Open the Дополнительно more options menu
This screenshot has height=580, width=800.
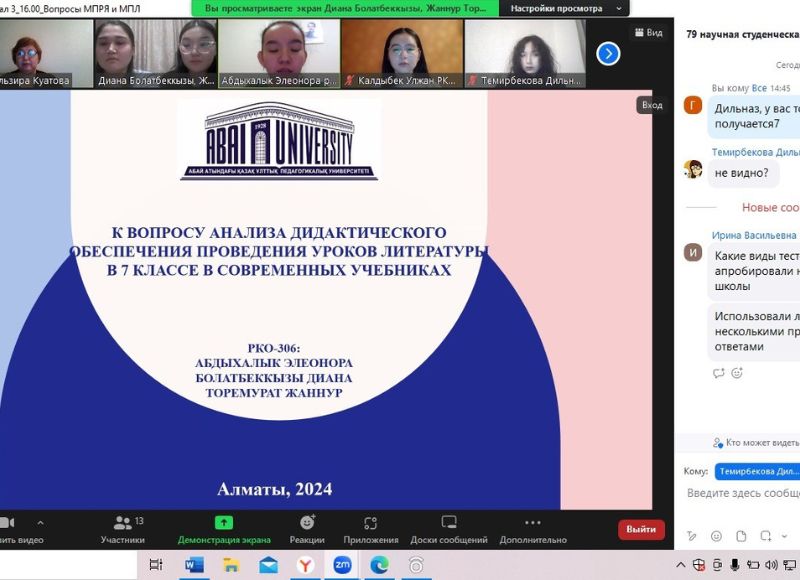[x=533, y=529]
